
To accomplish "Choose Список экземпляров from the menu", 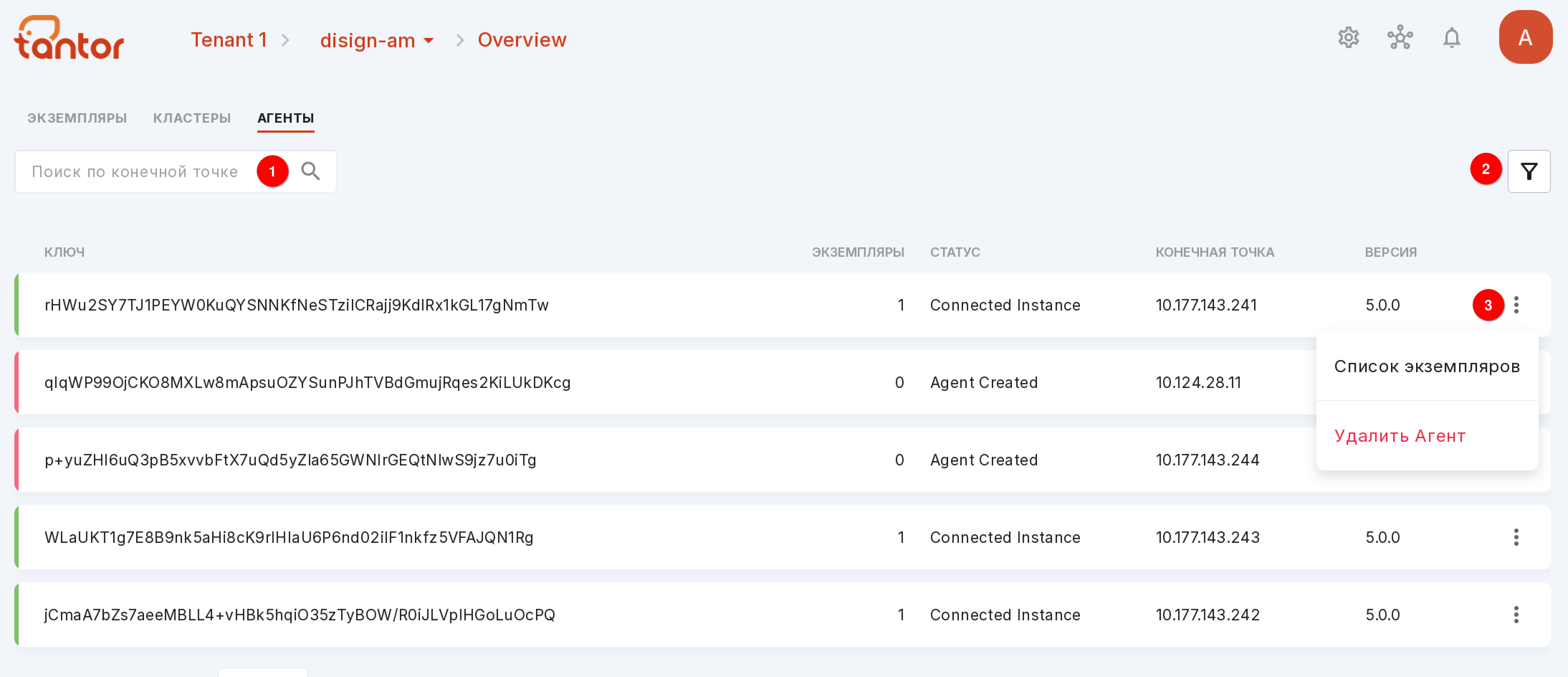I will coord(1427,366).
